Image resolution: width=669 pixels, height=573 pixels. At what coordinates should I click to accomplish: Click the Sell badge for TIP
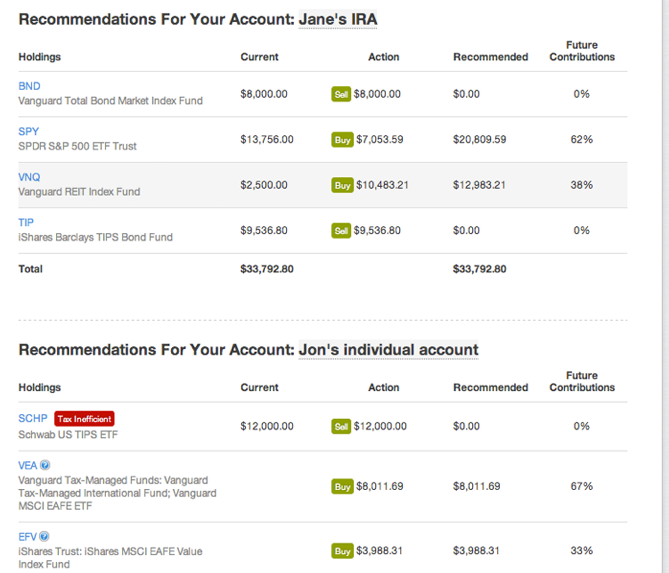click(341, 230)
